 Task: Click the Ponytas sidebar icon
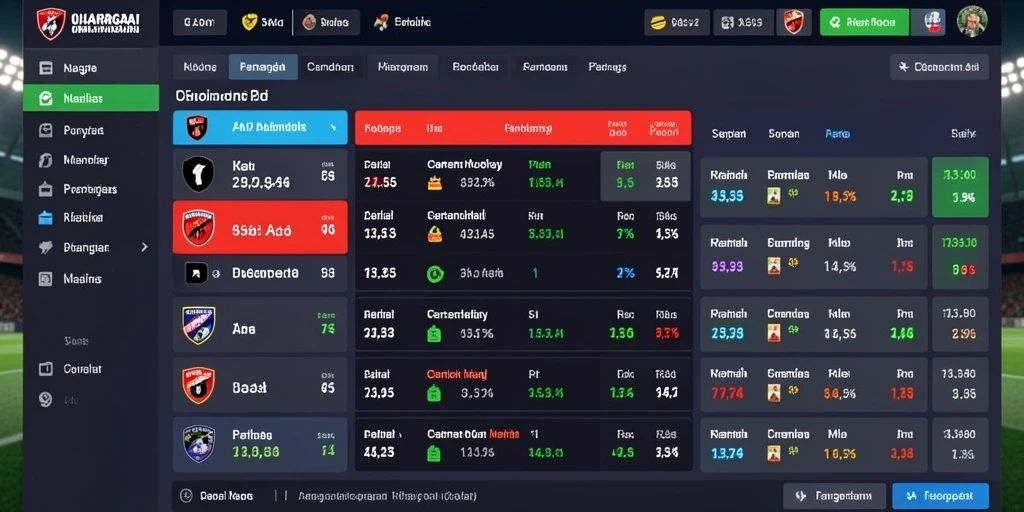[46, 131]
